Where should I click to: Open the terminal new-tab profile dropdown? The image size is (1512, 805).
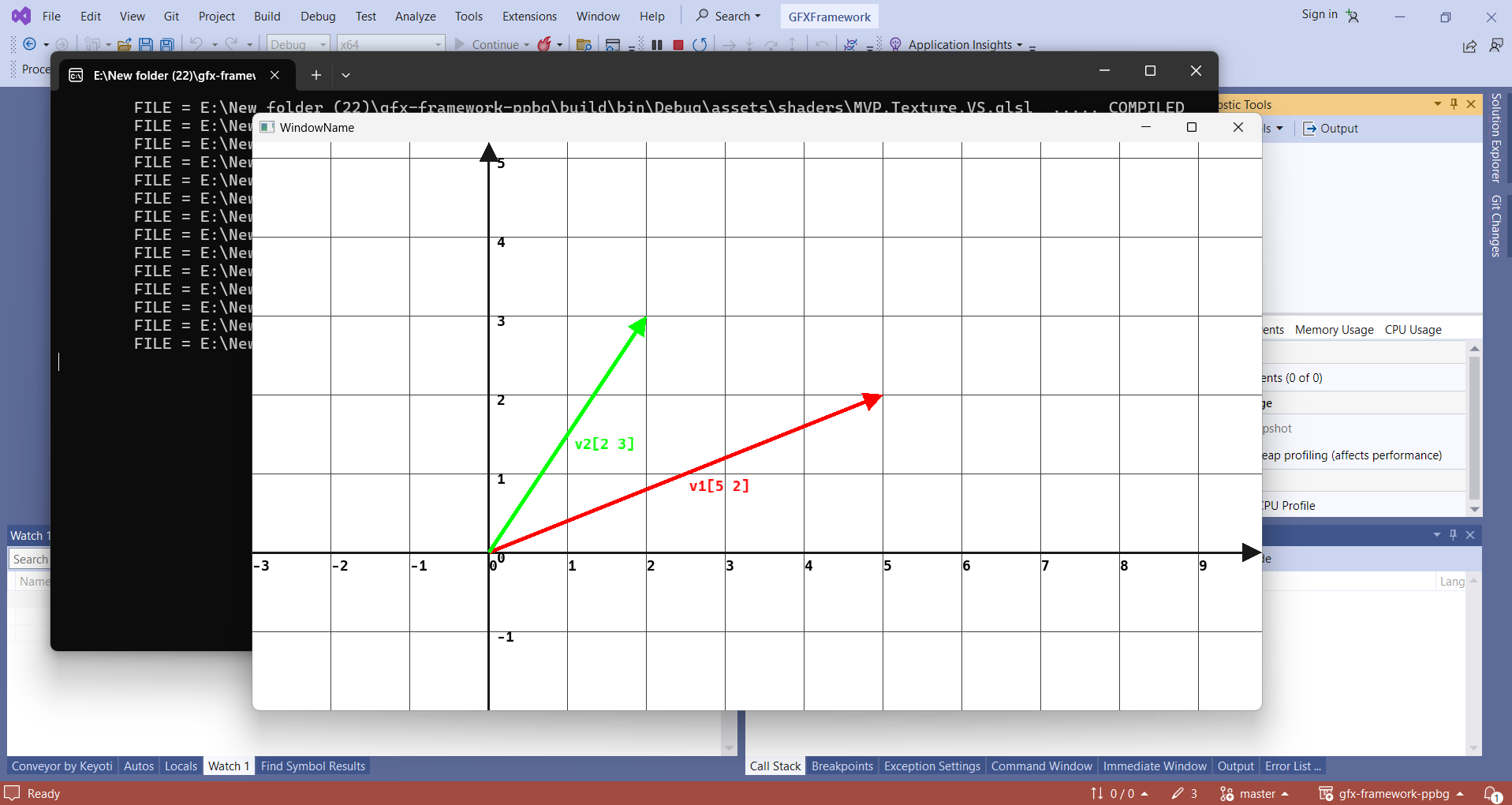(x=345, y=75)
